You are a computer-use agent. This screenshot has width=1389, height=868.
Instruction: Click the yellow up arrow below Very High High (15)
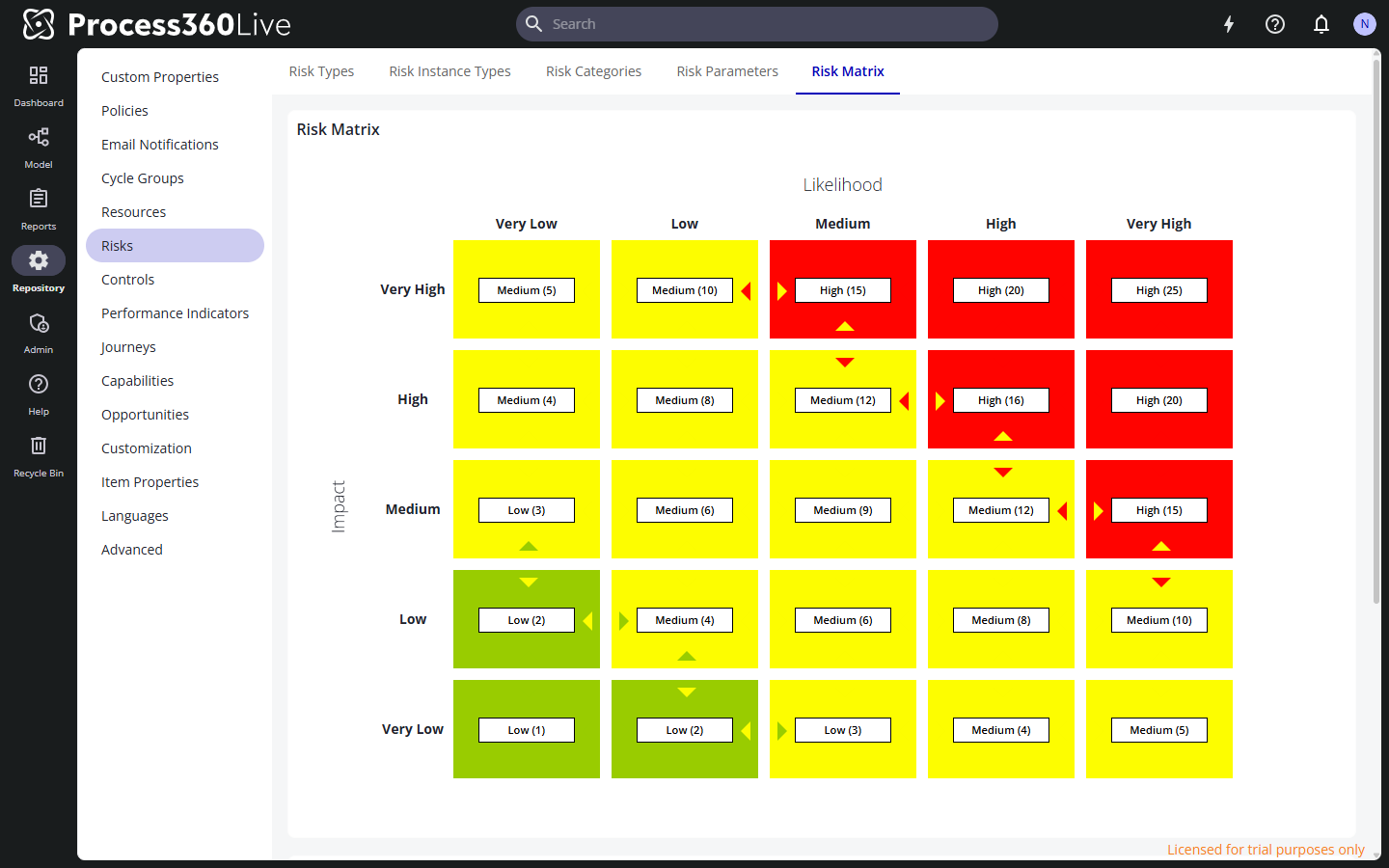[845, 327]
